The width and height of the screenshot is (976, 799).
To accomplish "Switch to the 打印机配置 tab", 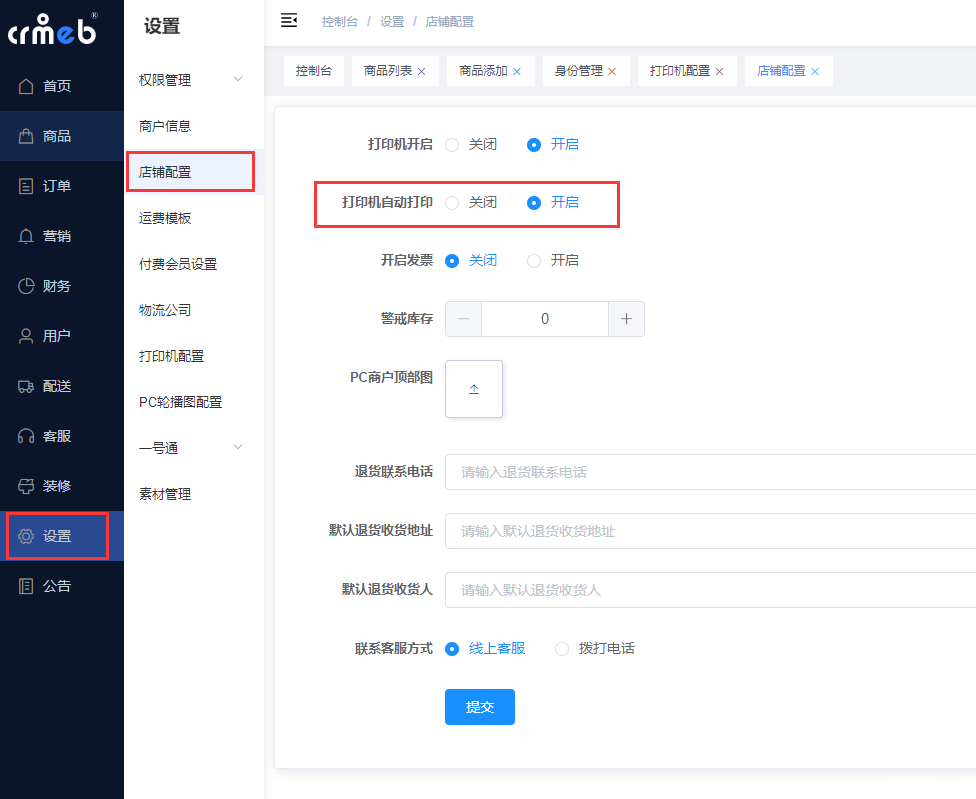I will pos(679,71).
